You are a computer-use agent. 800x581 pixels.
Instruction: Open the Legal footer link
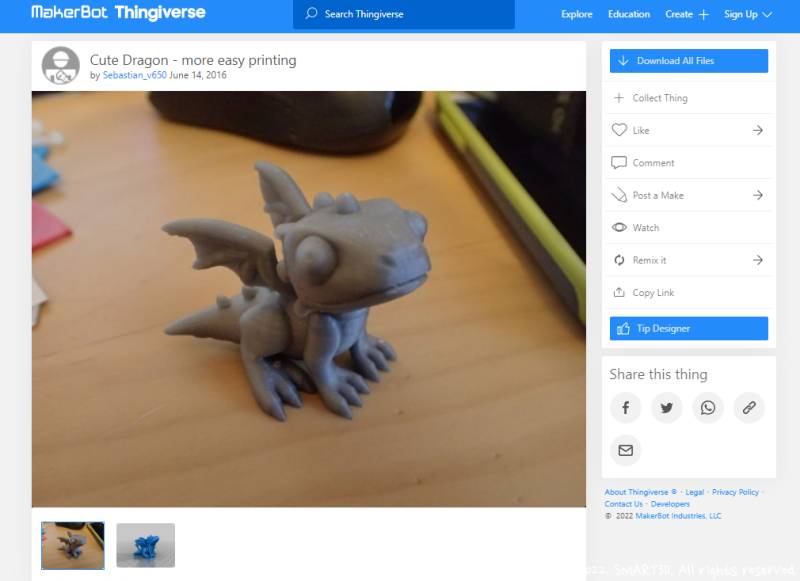pyautogui.click(x=694, y=492)
